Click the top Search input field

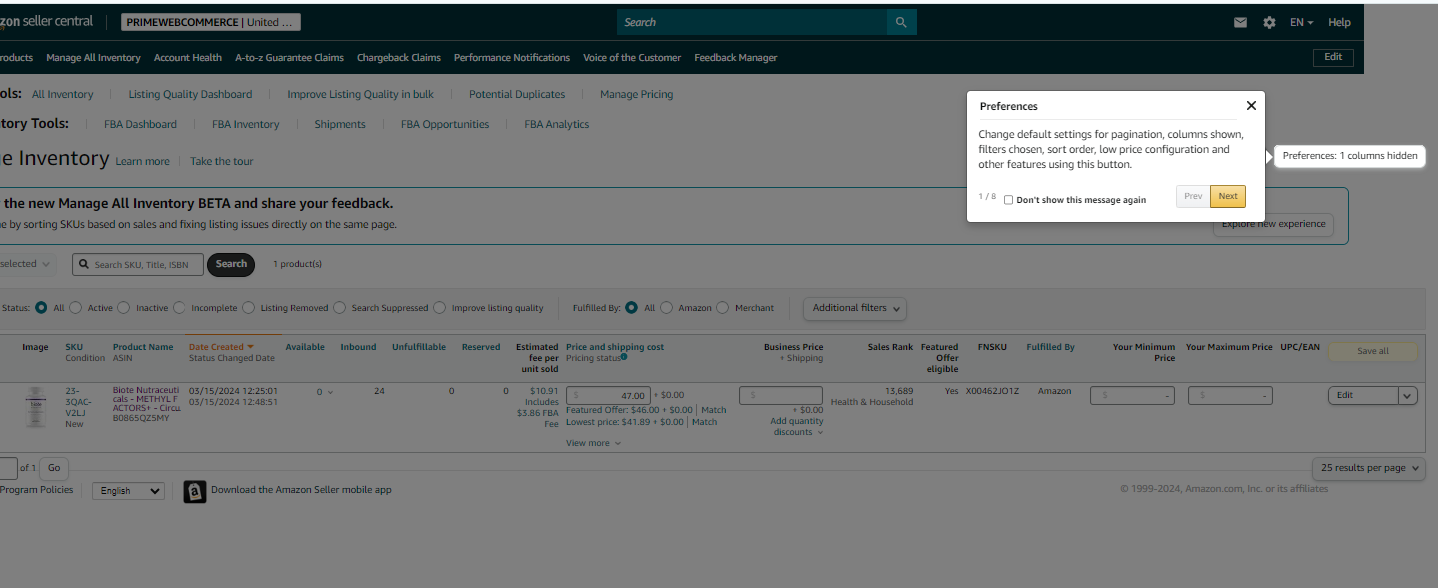click(752, 22)
